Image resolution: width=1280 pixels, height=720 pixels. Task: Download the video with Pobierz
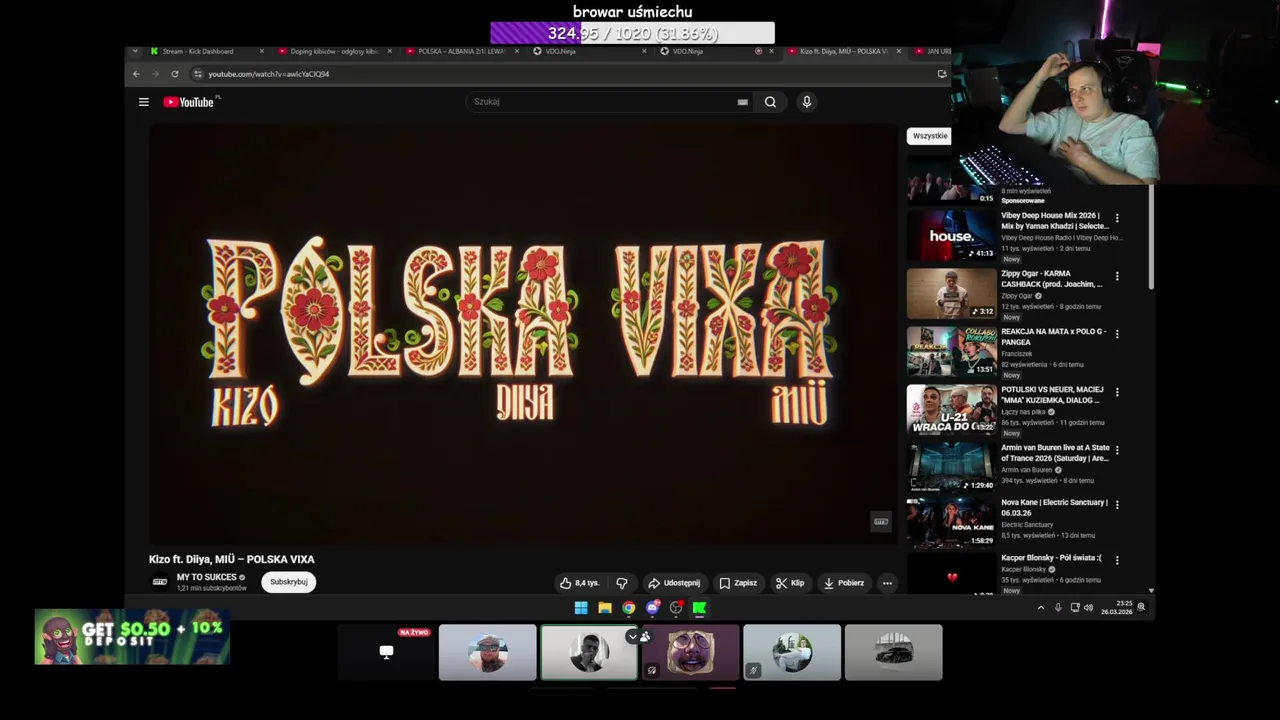(x=843, y=583)
